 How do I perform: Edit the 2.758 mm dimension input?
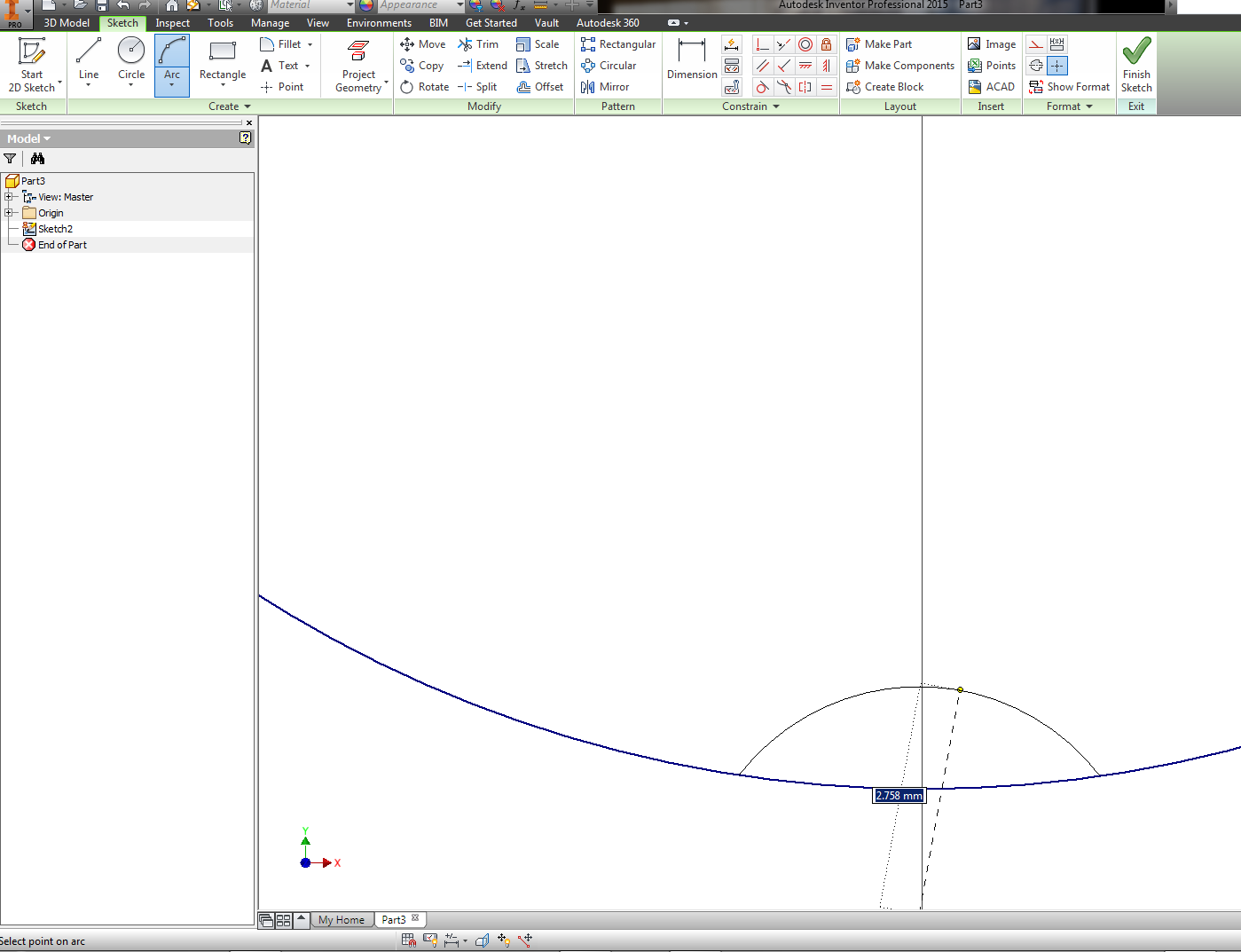click(x=899, y=796)
